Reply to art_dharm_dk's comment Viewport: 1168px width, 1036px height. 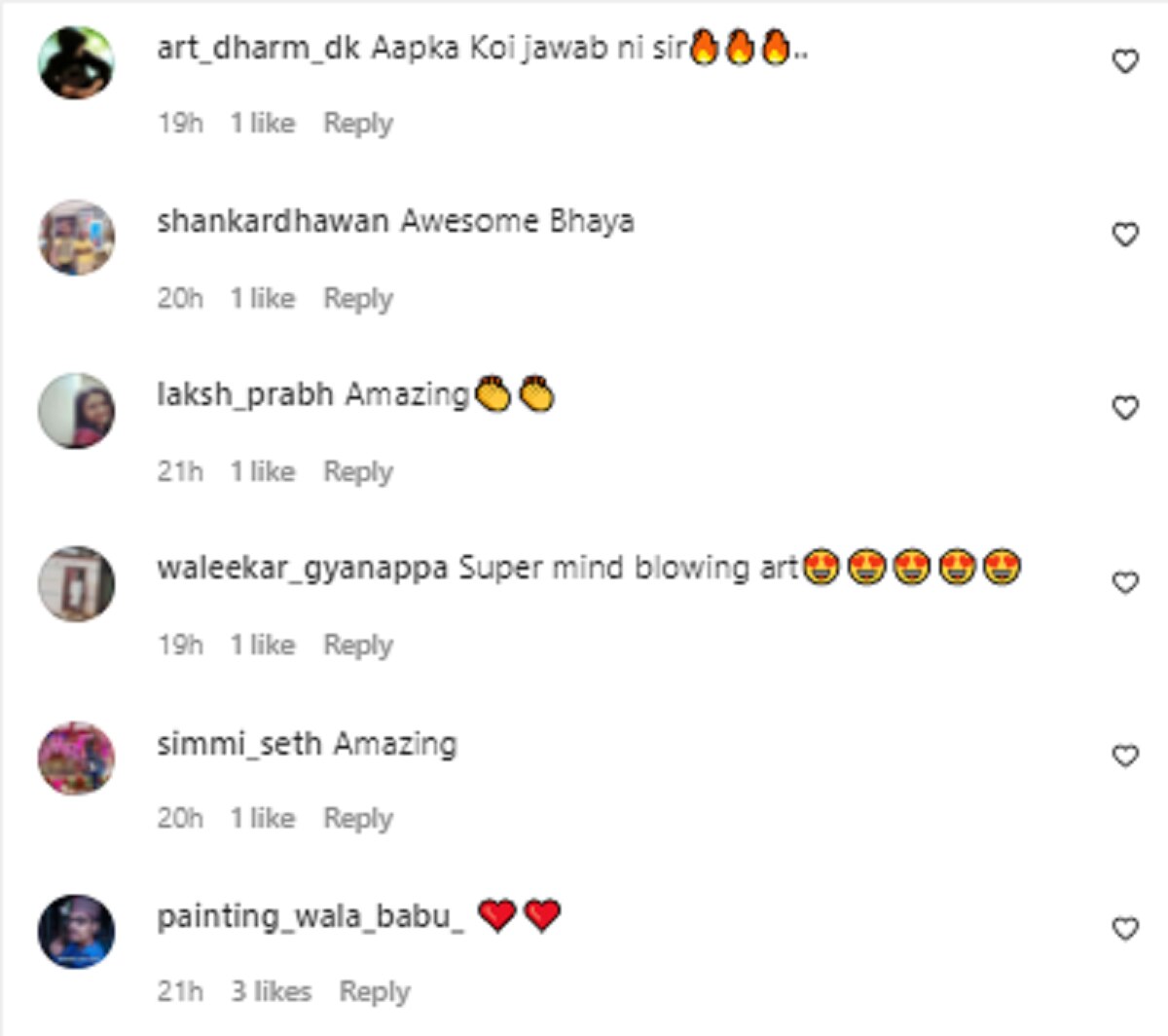[358, 124]
